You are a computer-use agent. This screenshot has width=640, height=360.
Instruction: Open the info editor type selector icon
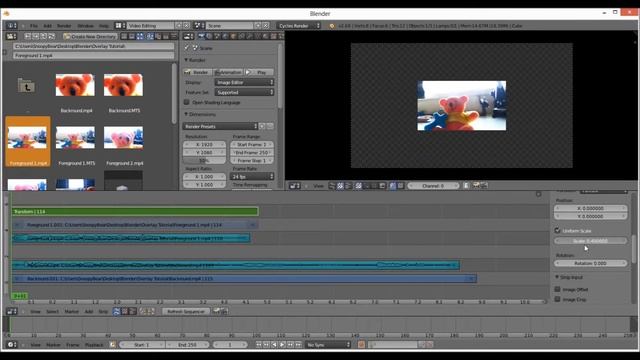[x=11, y=25]
